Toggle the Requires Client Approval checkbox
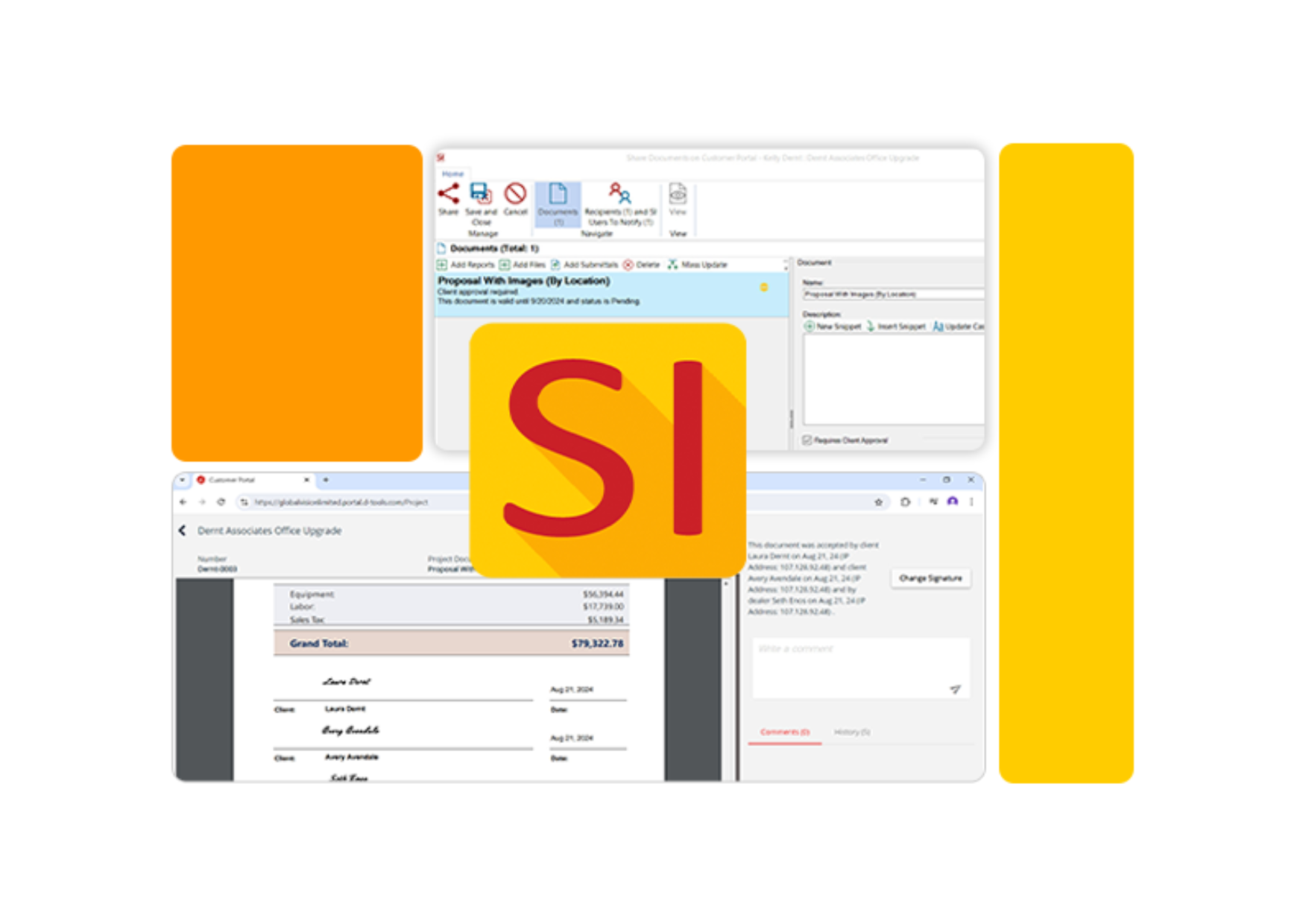 pos(807,440)
